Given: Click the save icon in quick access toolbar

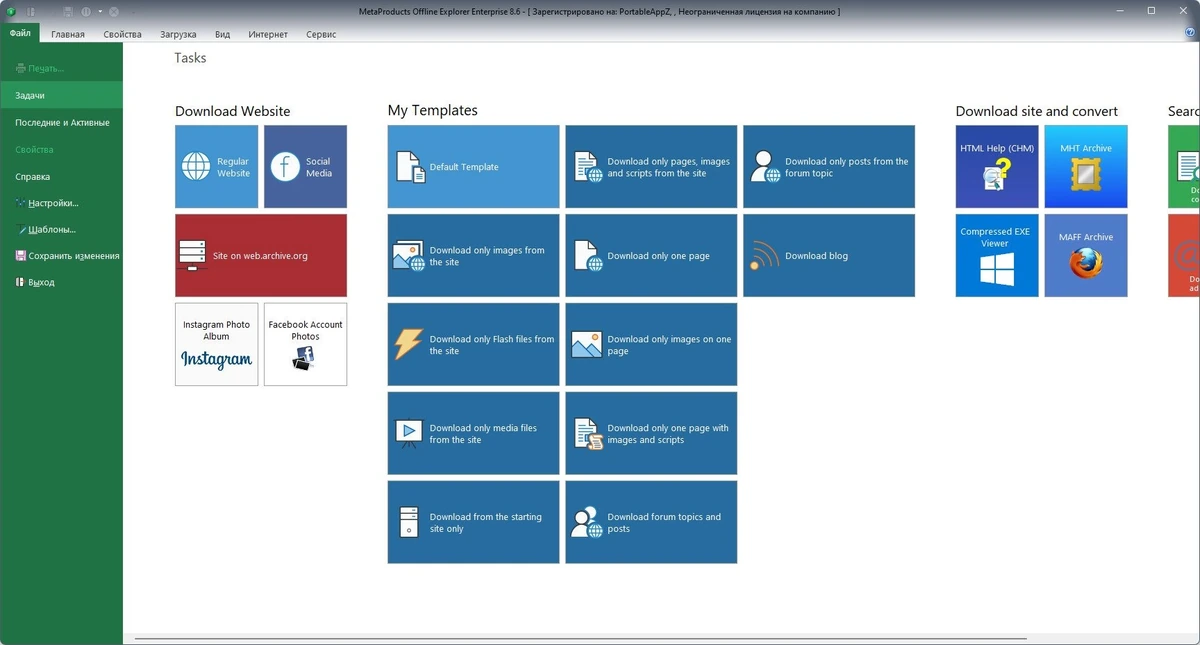Looking at the screenshot, I should (67, 11).
